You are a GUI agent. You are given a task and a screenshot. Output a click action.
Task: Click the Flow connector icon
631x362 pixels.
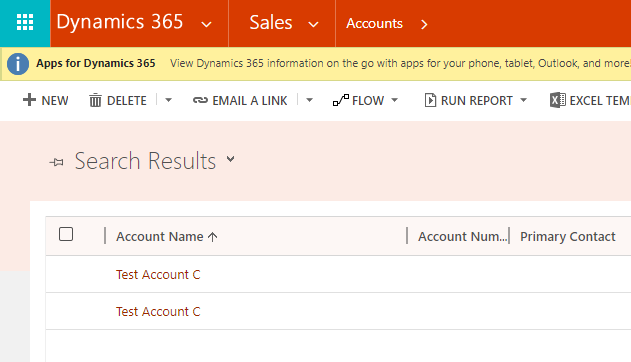coord(341,100)
